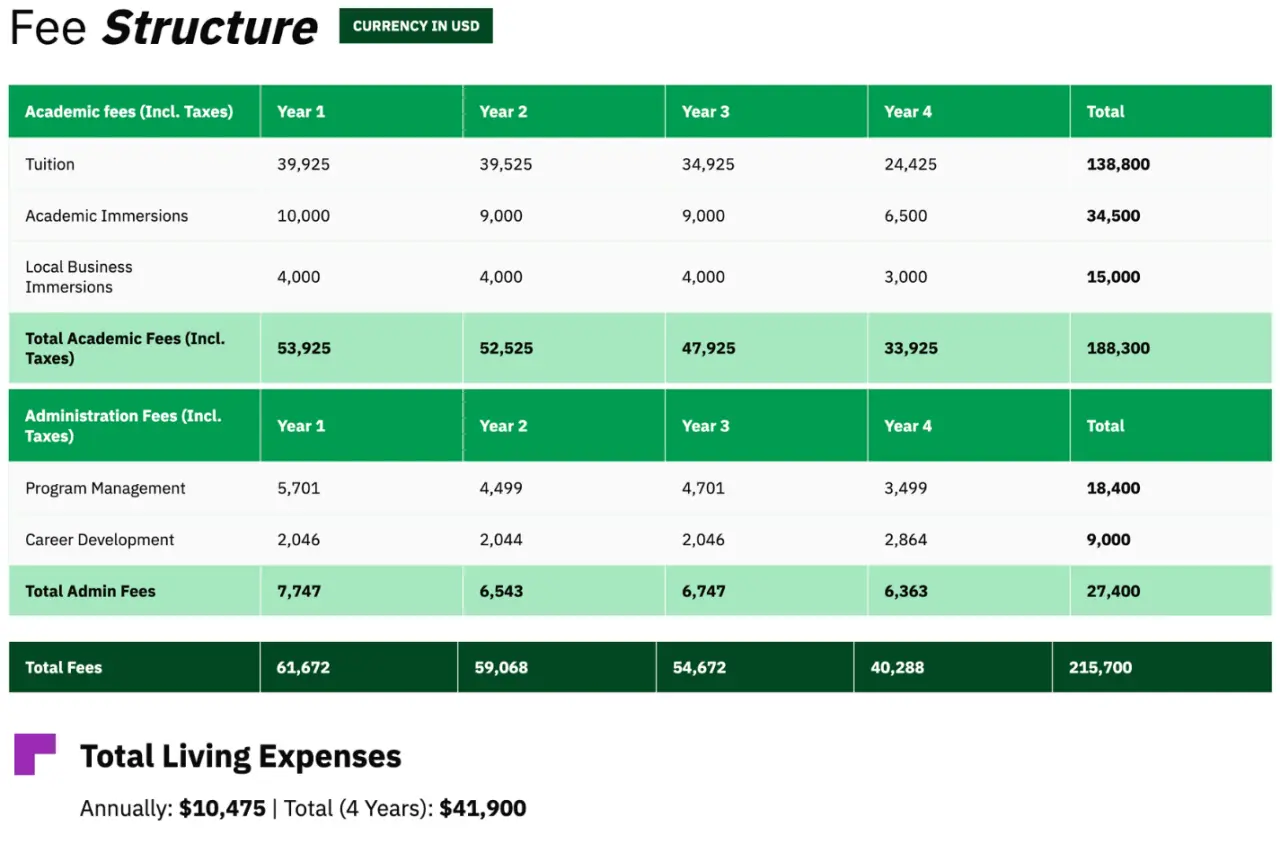Viewport: 1280px width, 862px height.
Task: Click the CURRENCY IN USD badge
Action: click(x=416, y=26)
